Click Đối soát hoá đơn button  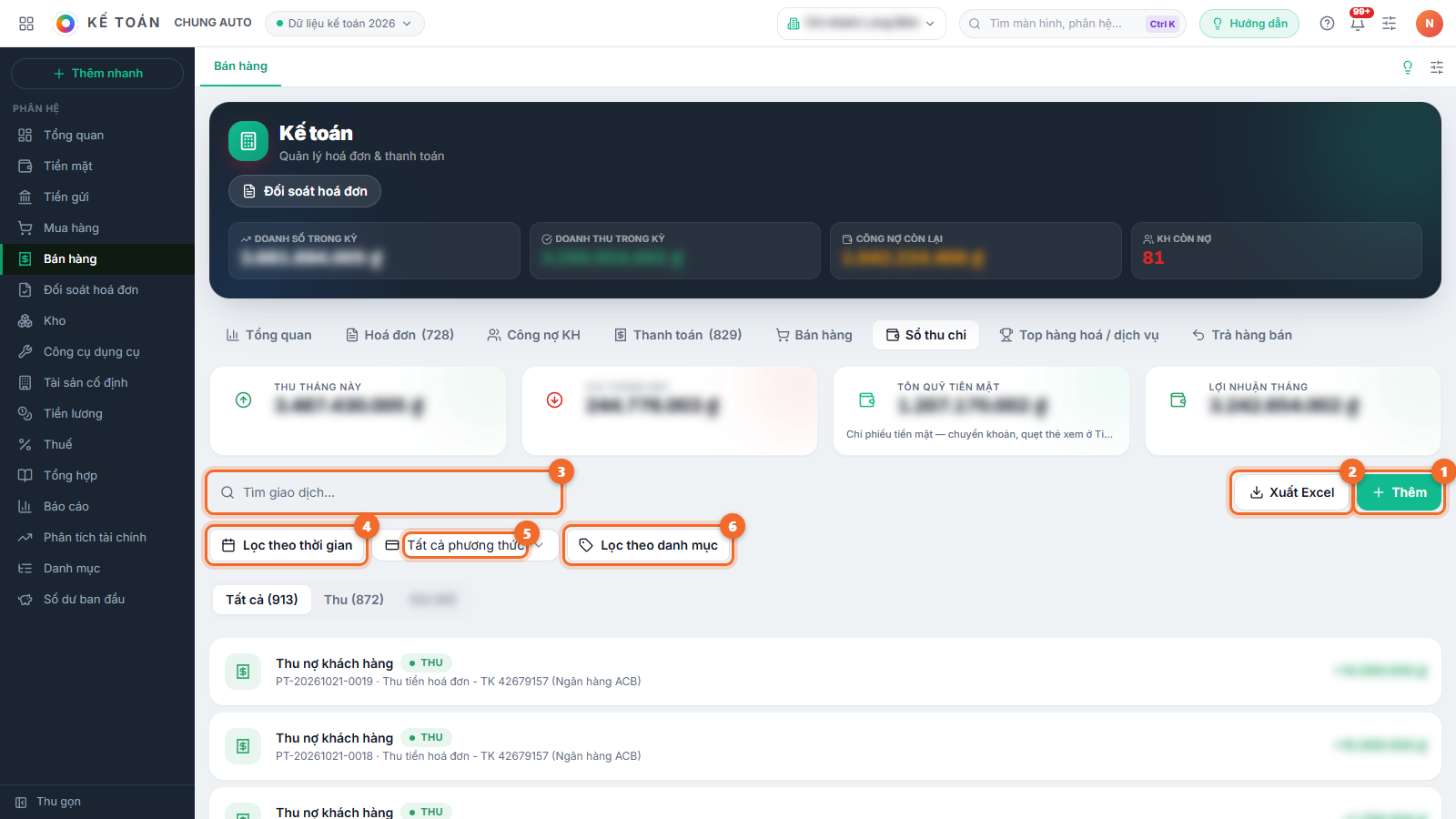[x=305, y=191]
